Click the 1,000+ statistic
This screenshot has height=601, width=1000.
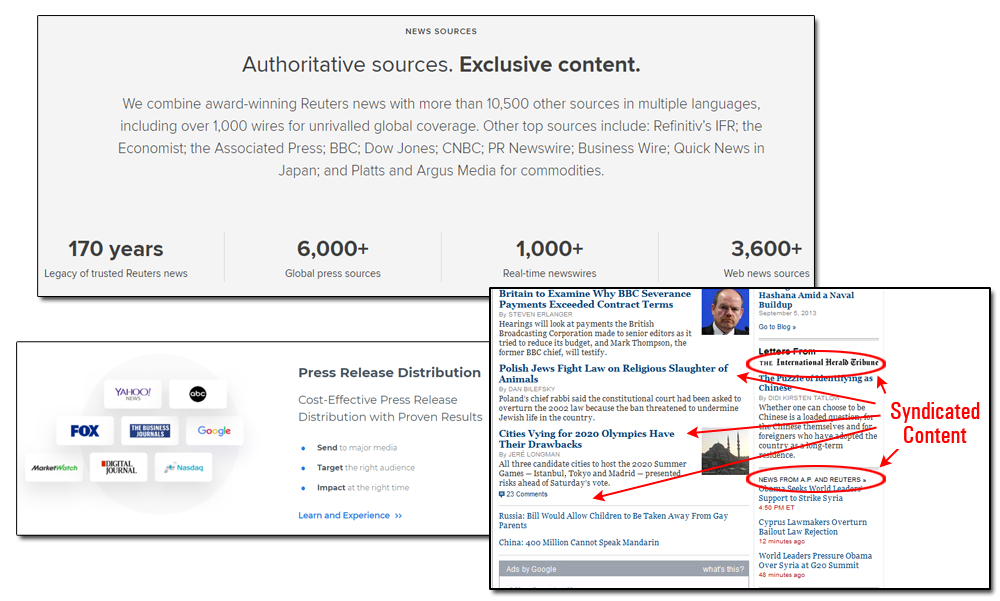(550, 249)
